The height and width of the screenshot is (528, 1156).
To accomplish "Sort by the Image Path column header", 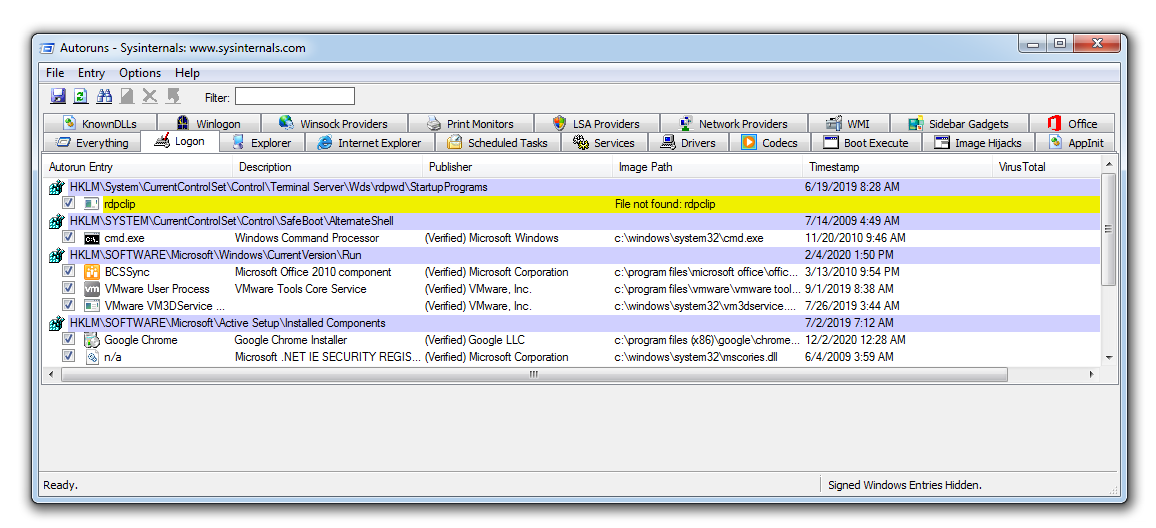I will coord(708,167).
